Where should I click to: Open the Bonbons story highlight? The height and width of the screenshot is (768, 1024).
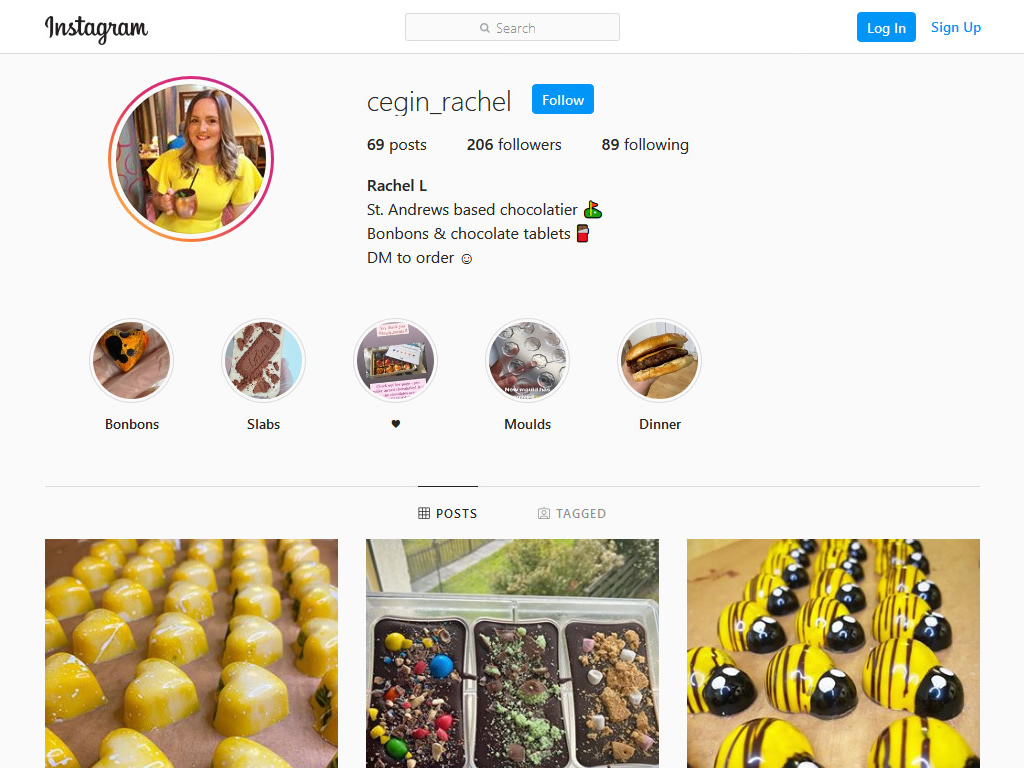131,360
